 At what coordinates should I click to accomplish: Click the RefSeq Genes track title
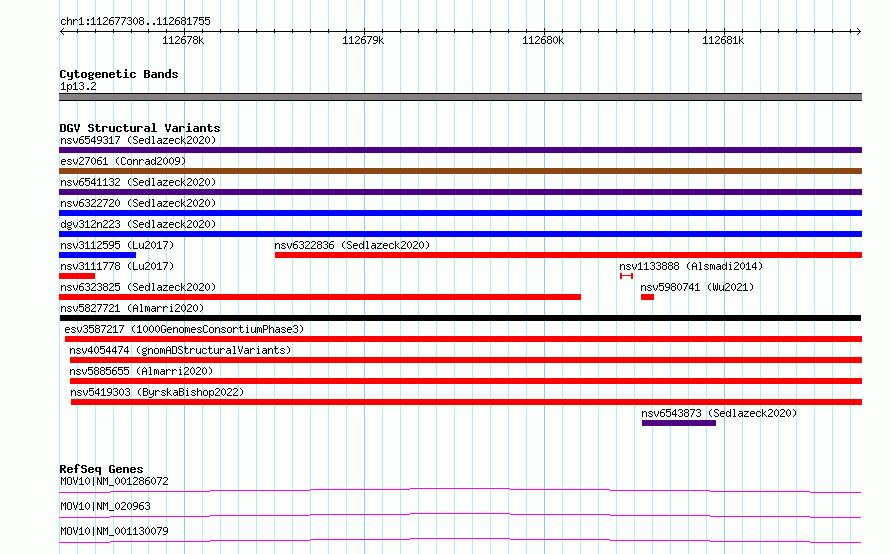101,469
